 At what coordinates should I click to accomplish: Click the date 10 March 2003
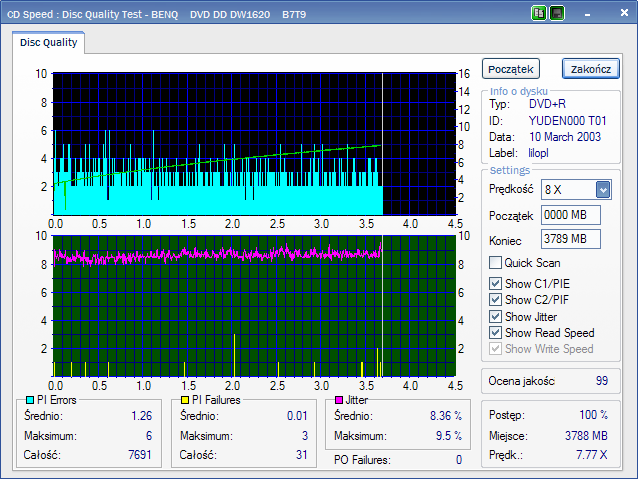coord(565,137)
